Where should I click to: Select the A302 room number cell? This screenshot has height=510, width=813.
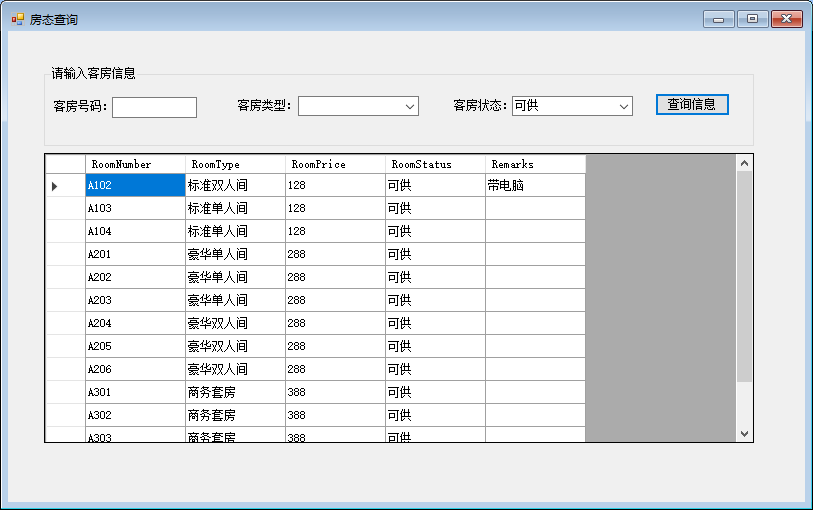coord(135,415)
